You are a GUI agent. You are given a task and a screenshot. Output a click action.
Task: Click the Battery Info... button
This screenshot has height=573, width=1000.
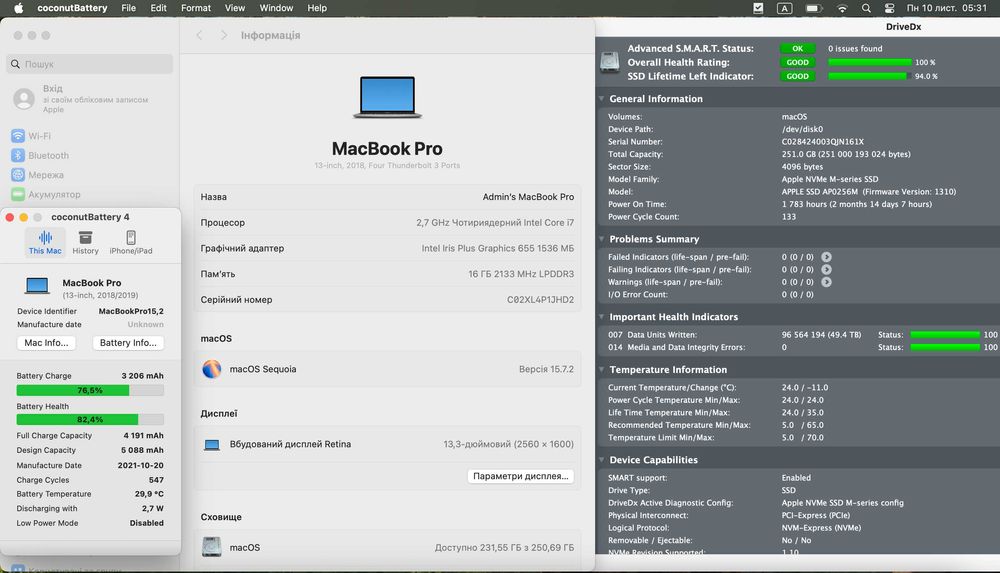point(128,343)
